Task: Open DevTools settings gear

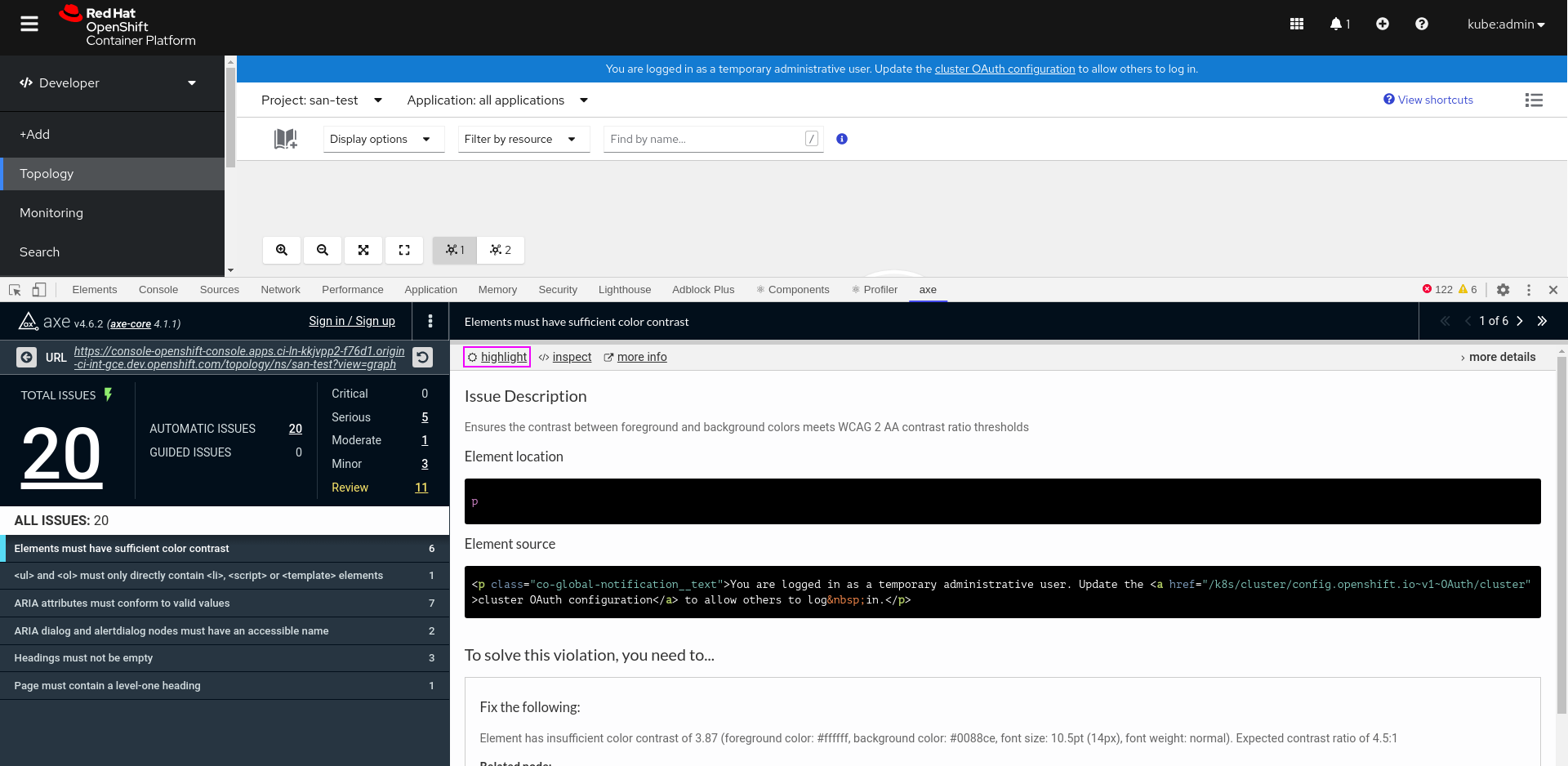Action: coord(1503,290)
